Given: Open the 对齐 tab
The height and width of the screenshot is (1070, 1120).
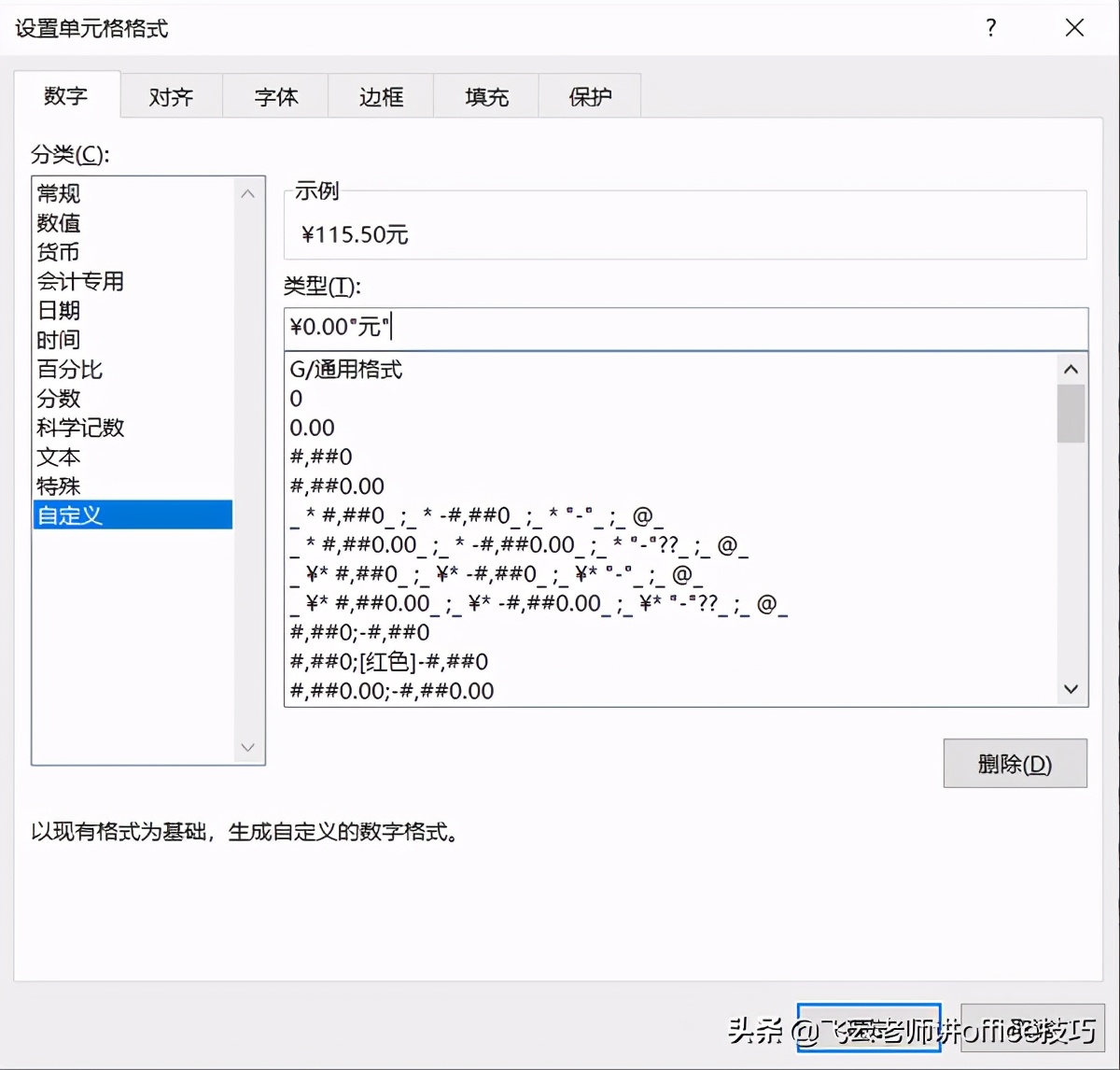Looking at the screenshot, I should coord(172,96).
